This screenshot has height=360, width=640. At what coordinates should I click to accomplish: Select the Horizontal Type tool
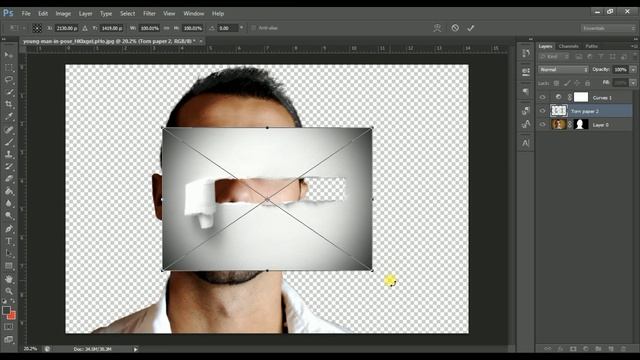click(9, 241)
